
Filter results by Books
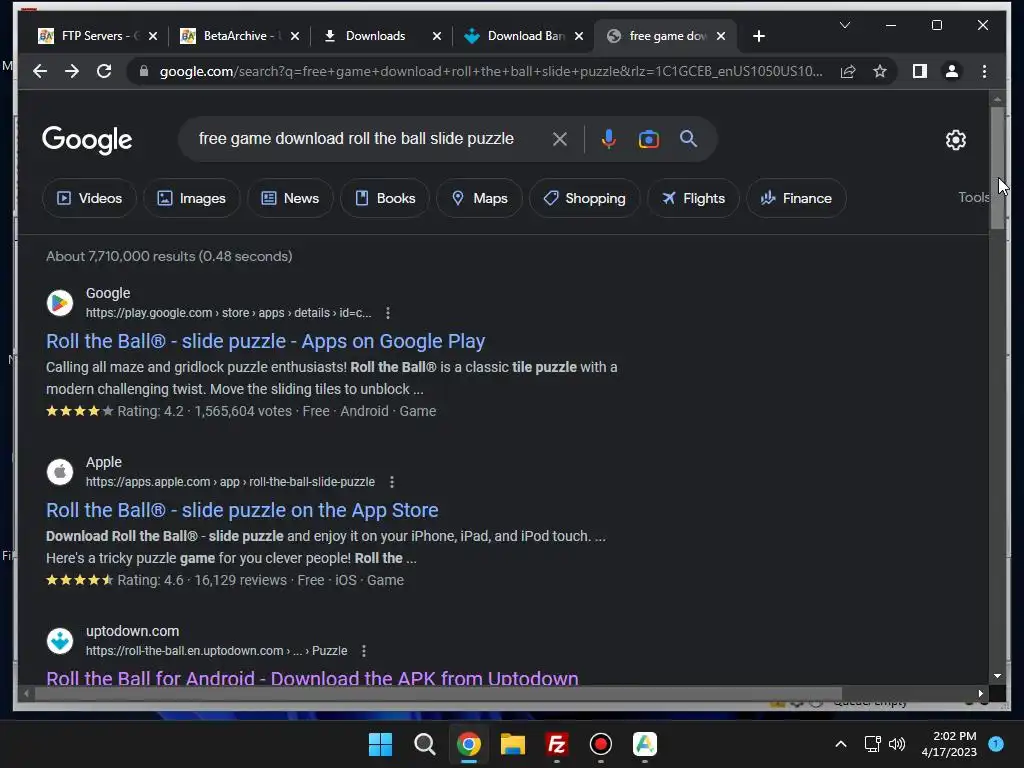click(385, 198)
